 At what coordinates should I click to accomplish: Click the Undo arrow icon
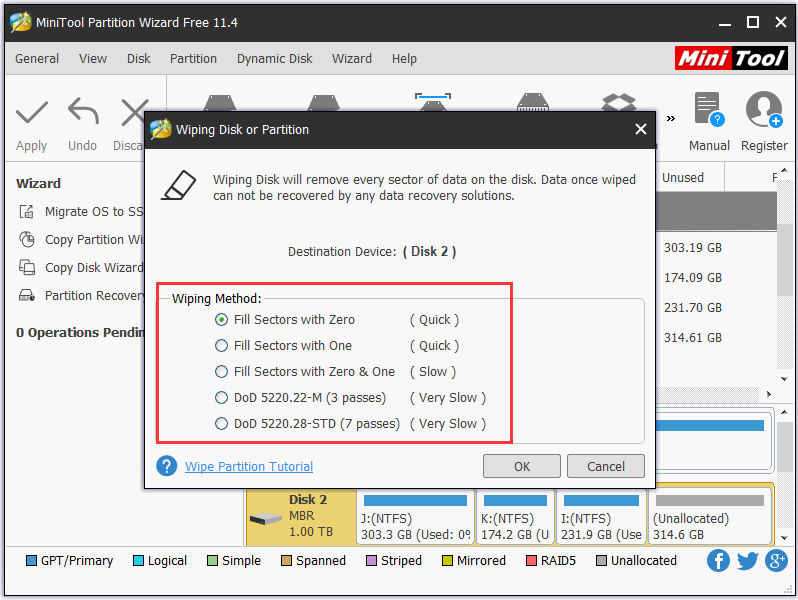coord(83,111)
